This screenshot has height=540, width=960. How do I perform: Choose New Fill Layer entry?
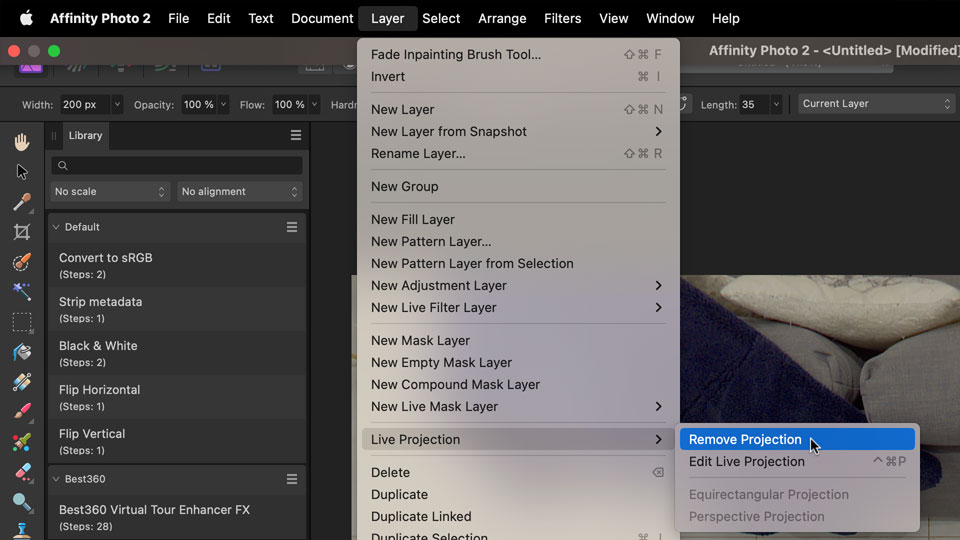tap(518, 219)
